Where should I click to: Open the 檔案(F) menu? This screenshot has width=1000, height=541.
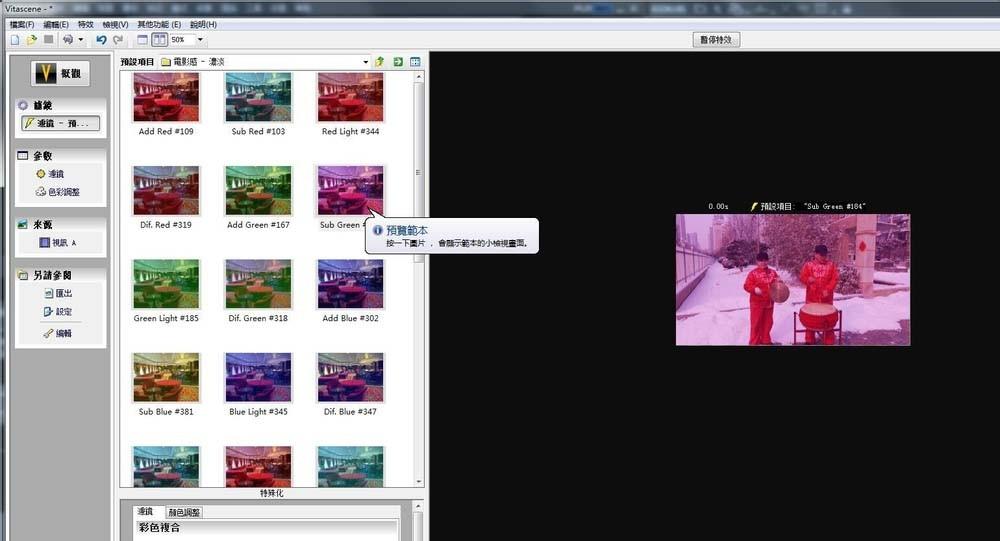click(20, 24)
